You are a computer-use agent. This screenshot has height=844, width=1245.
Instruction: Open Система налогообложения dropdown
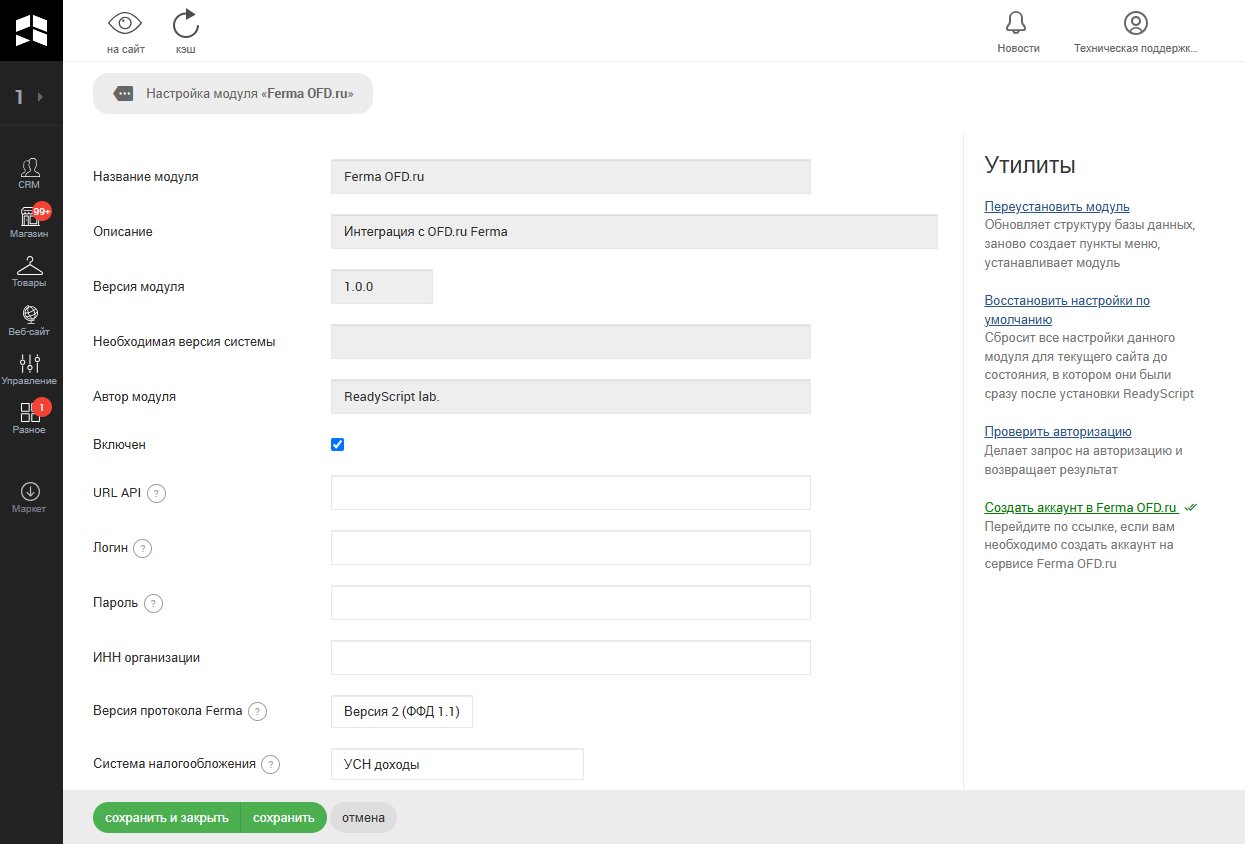pos(457,765)
